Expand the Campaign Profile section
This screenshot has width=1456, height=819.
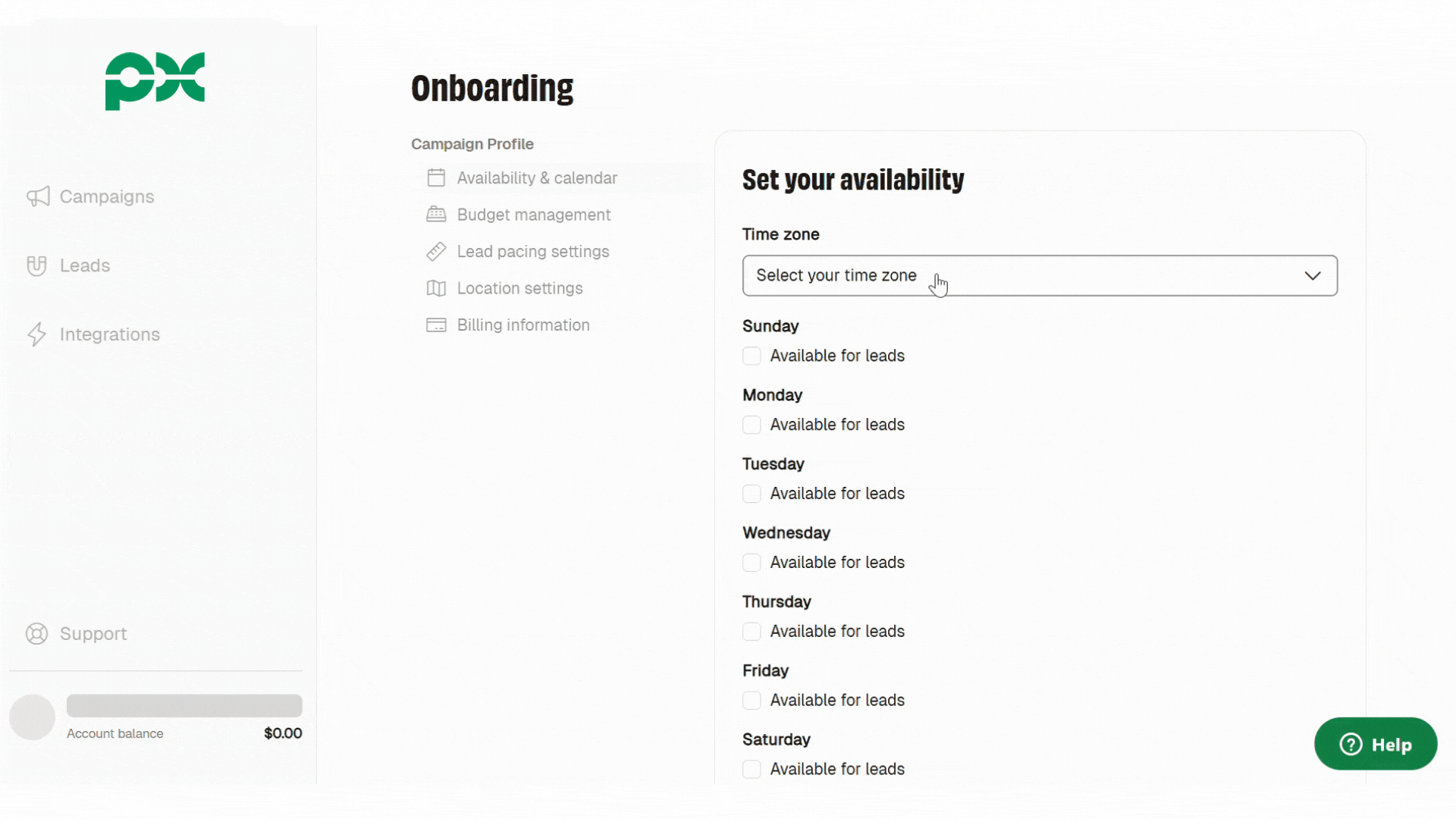click(472, 143)
